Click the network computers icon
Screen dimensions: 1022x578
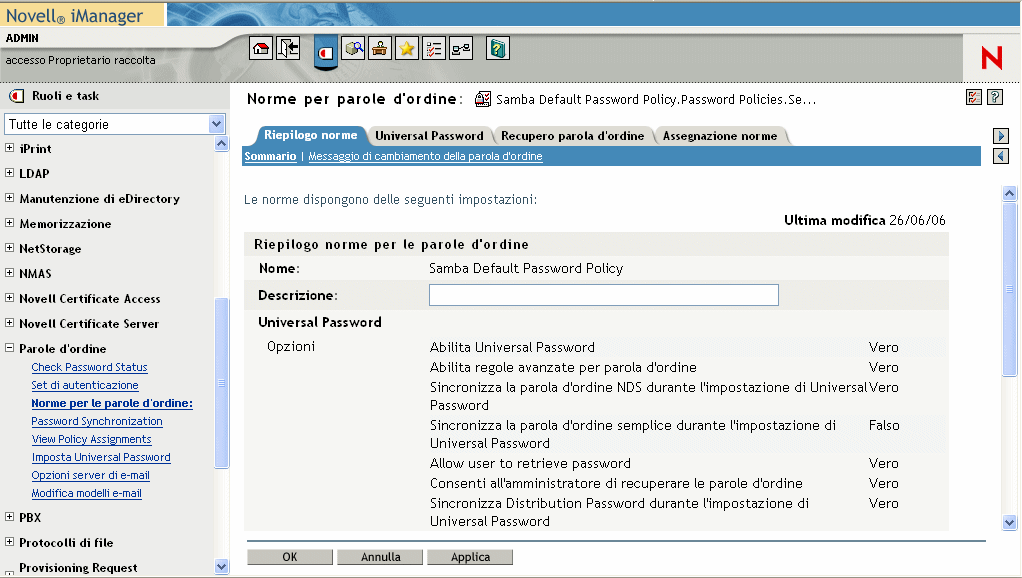[461, 48]
